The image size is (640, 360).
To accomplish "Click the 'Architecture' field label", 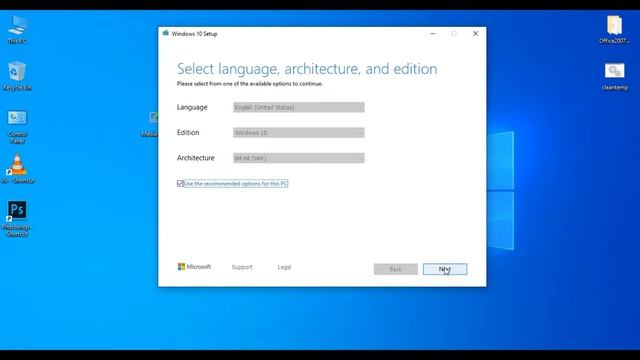I will pos(196,158).
